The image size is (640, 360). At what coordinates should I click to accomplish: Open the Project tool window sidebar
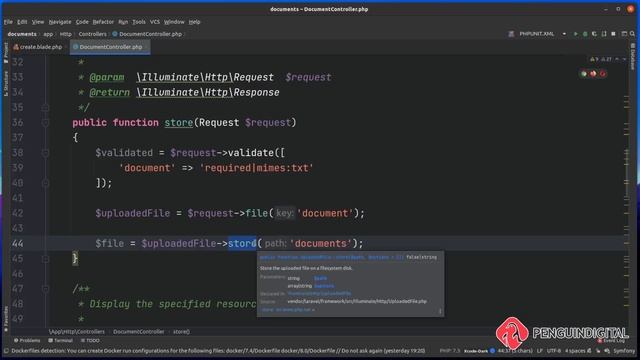[6, 53]
